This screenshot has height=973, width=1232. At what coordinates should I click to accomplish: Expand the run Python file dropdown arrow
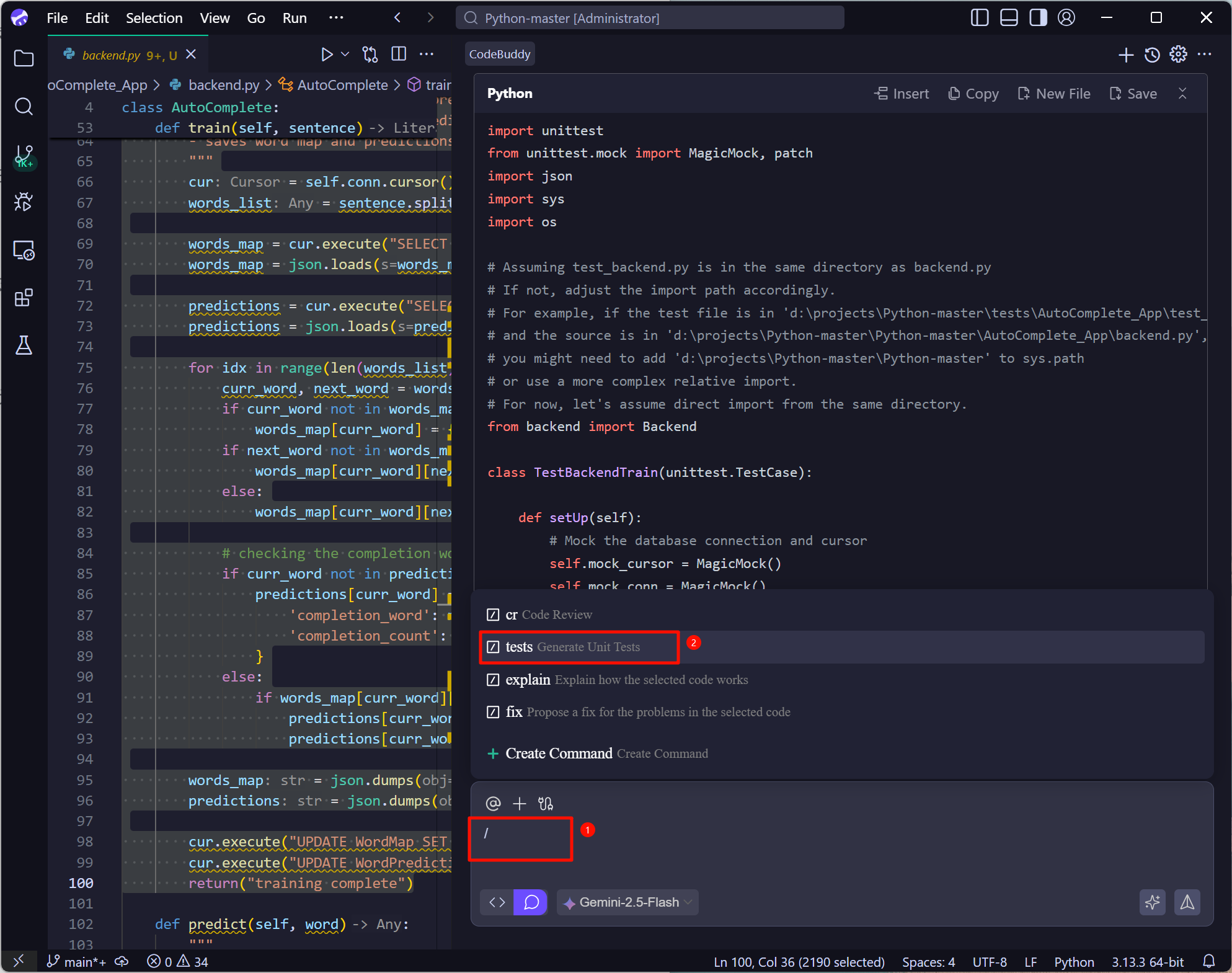(345, 55)
